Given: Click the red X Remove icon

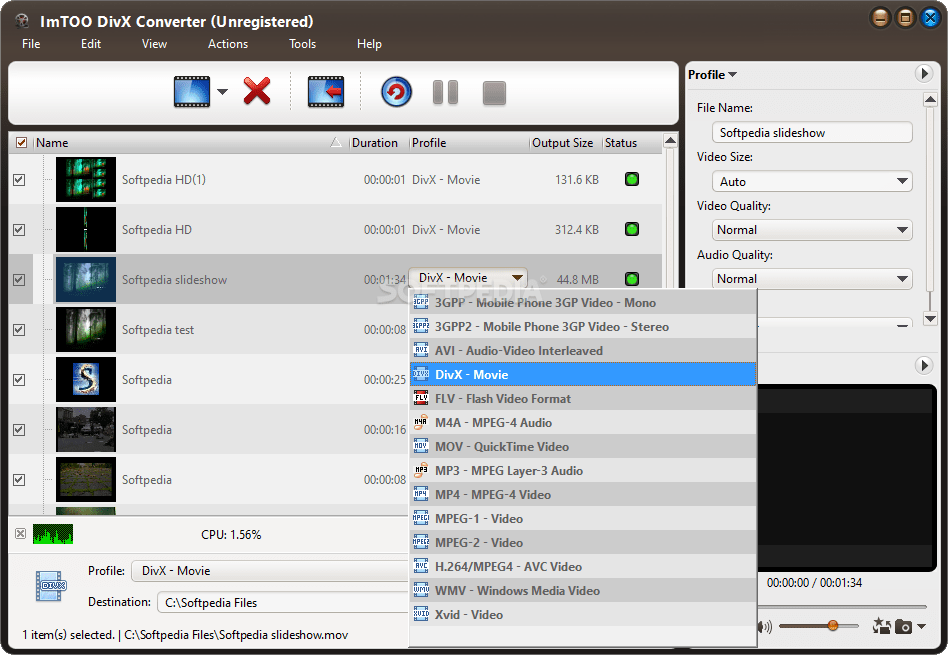Looking at the screenshot, I should [257, 91].
